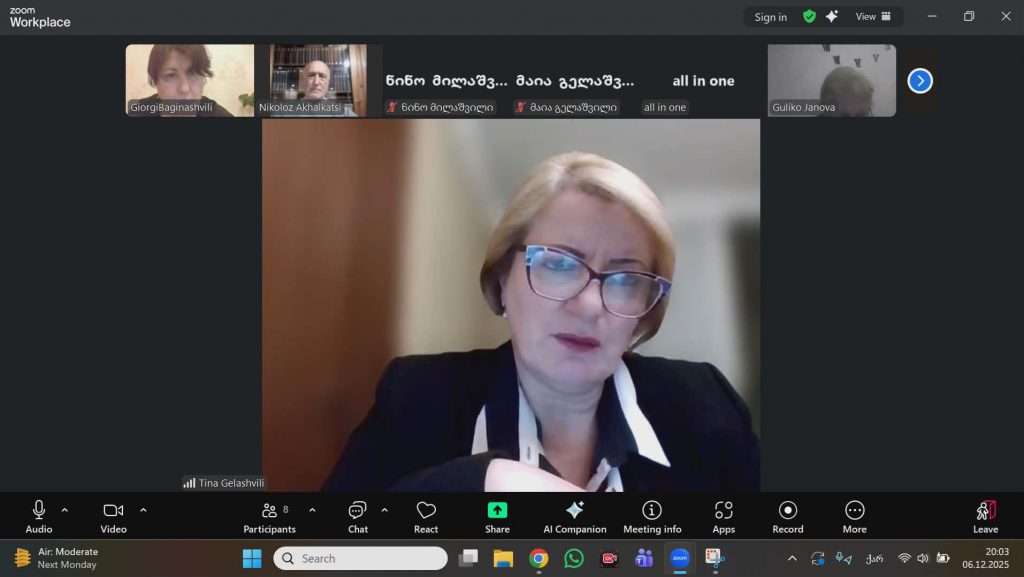Open the Chat panel
The image size is (1024, 577).
point(357,516)
